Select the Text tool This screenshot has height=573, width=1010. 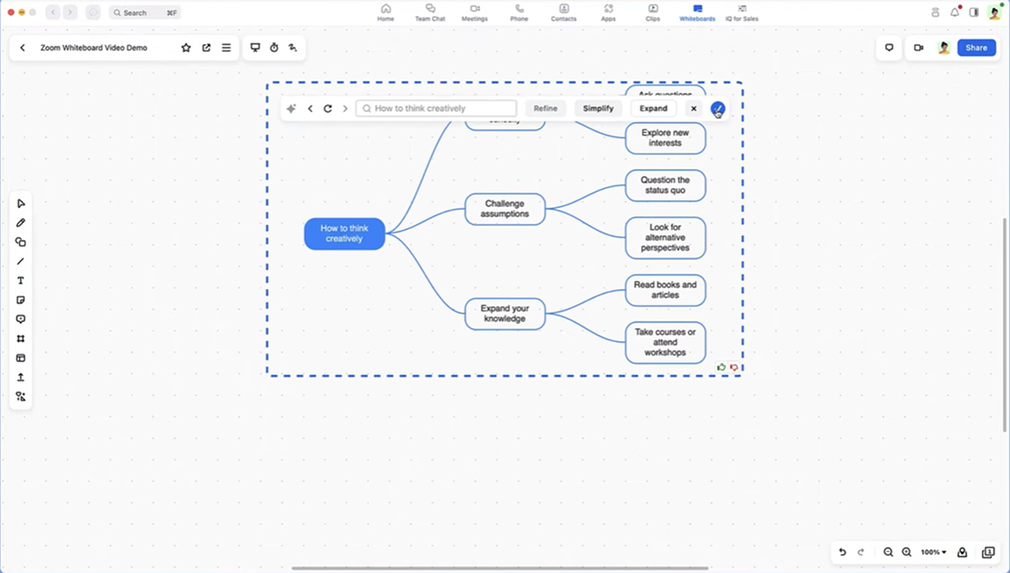(20, 281)
